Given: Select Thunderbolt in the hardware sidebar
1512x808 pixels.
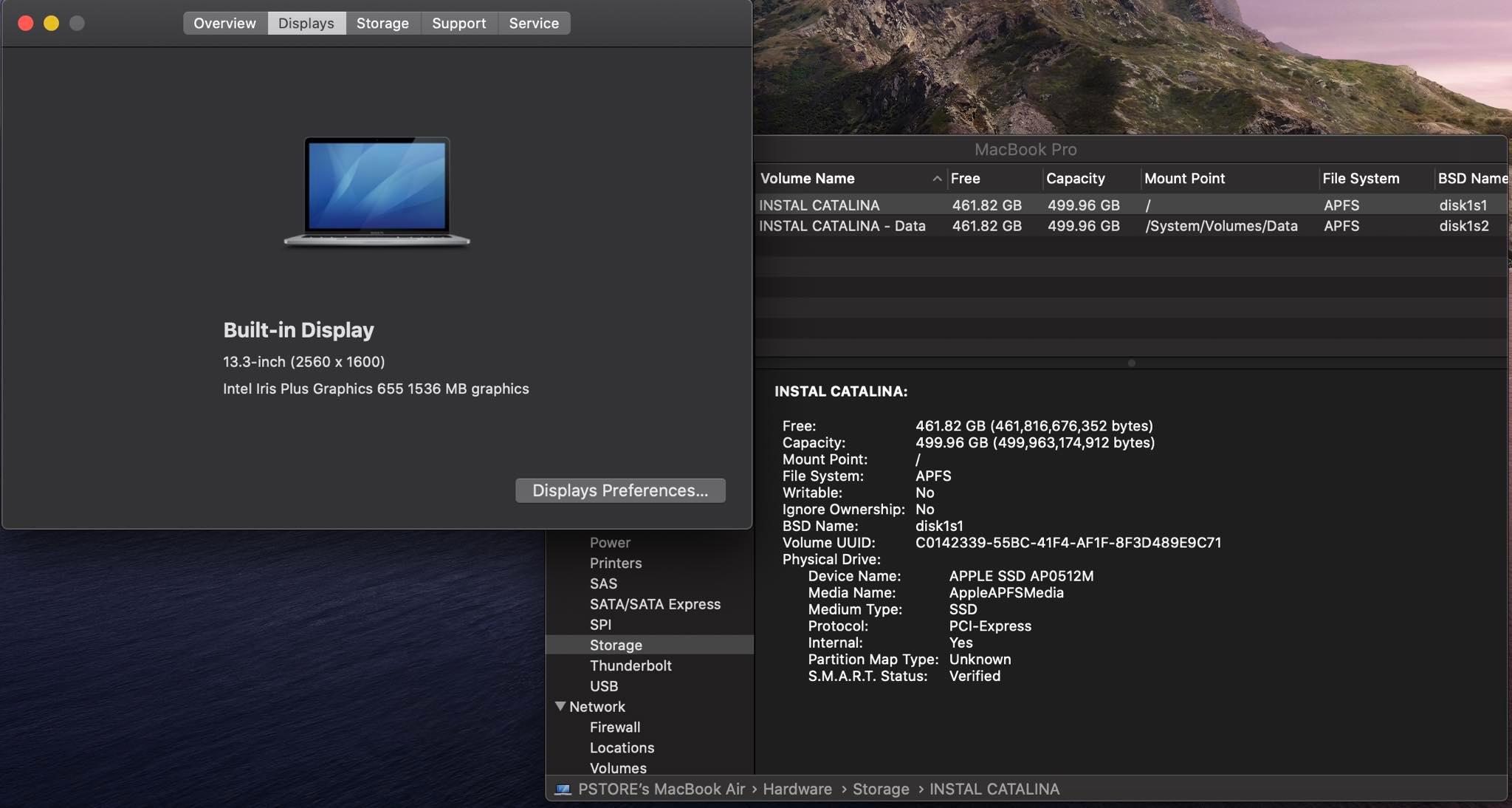Looking at the screenshot, I should coord(630,665).
